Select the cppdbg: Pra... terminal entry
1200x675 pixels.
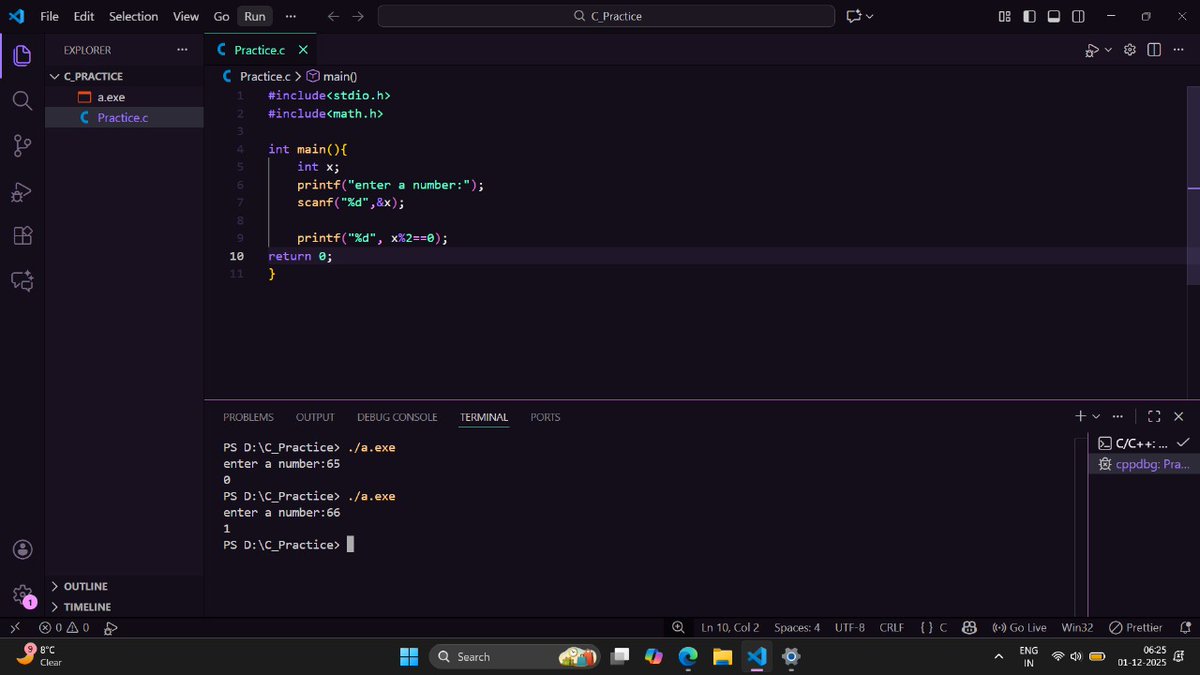coord(1143,464)
